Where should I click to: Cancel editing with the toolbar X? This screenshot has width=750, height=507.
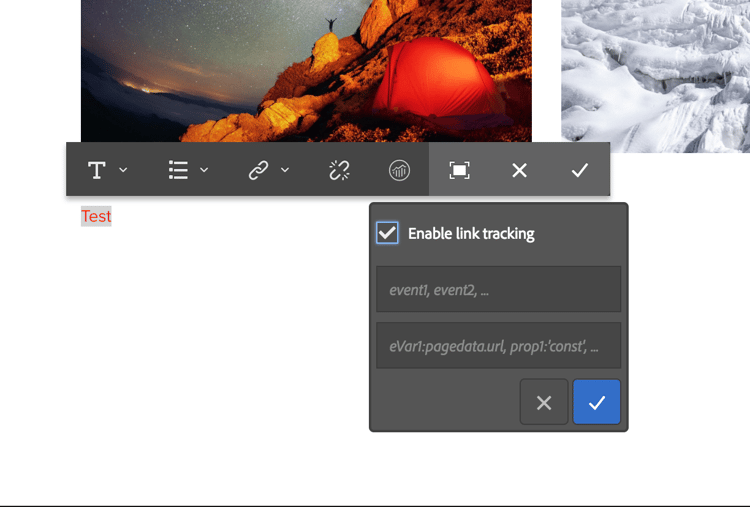[519, 170]
